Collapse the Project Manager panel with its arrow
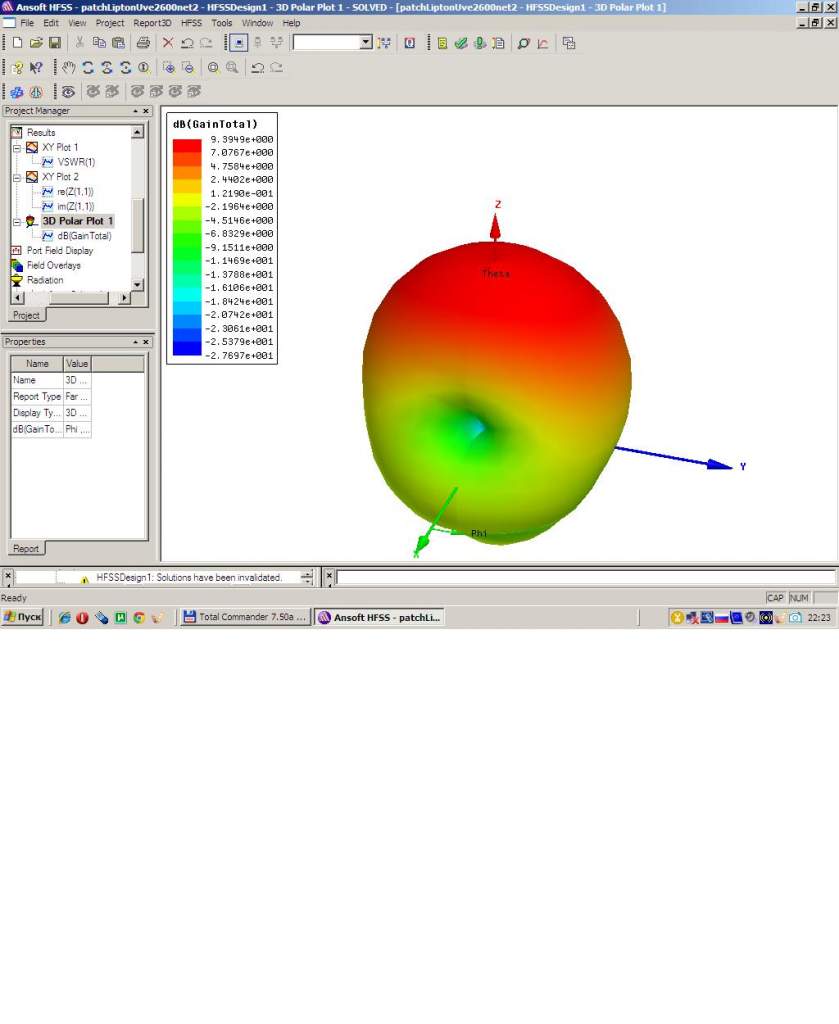The width and height of the screenshot is (839, 1024). coord(135,111)
